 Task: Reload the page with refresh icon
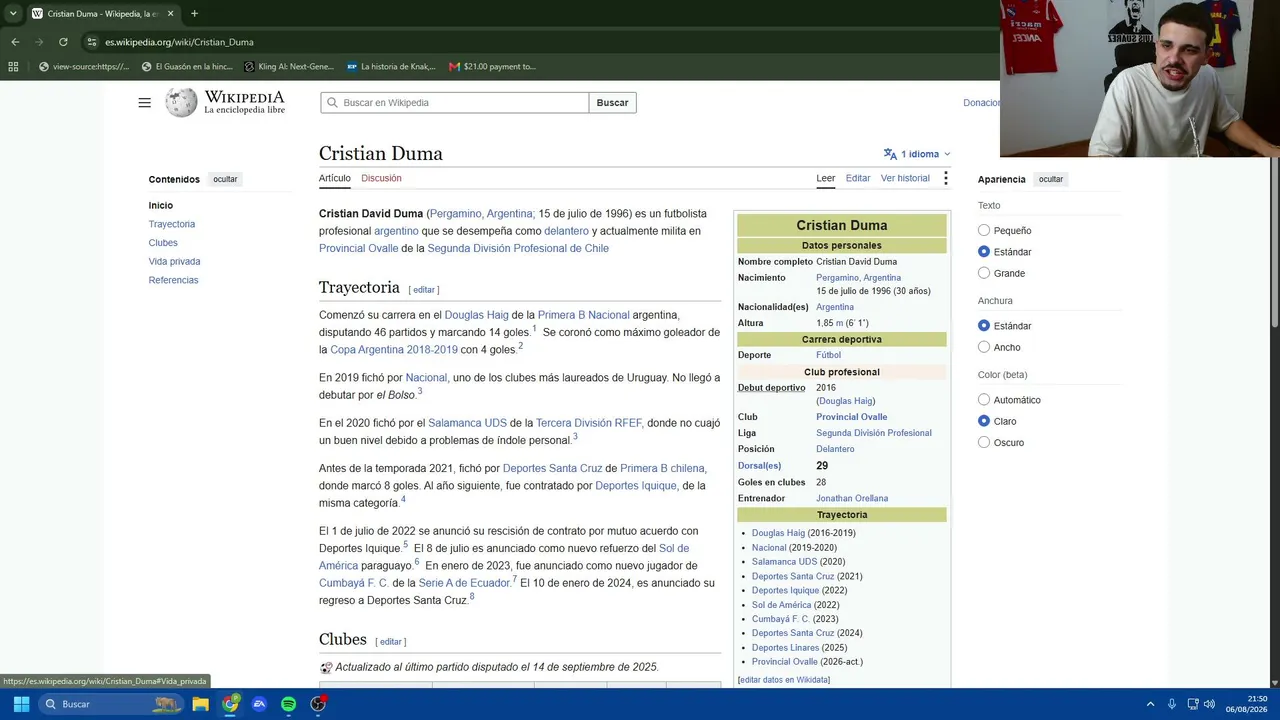click(x=63, y=42)
